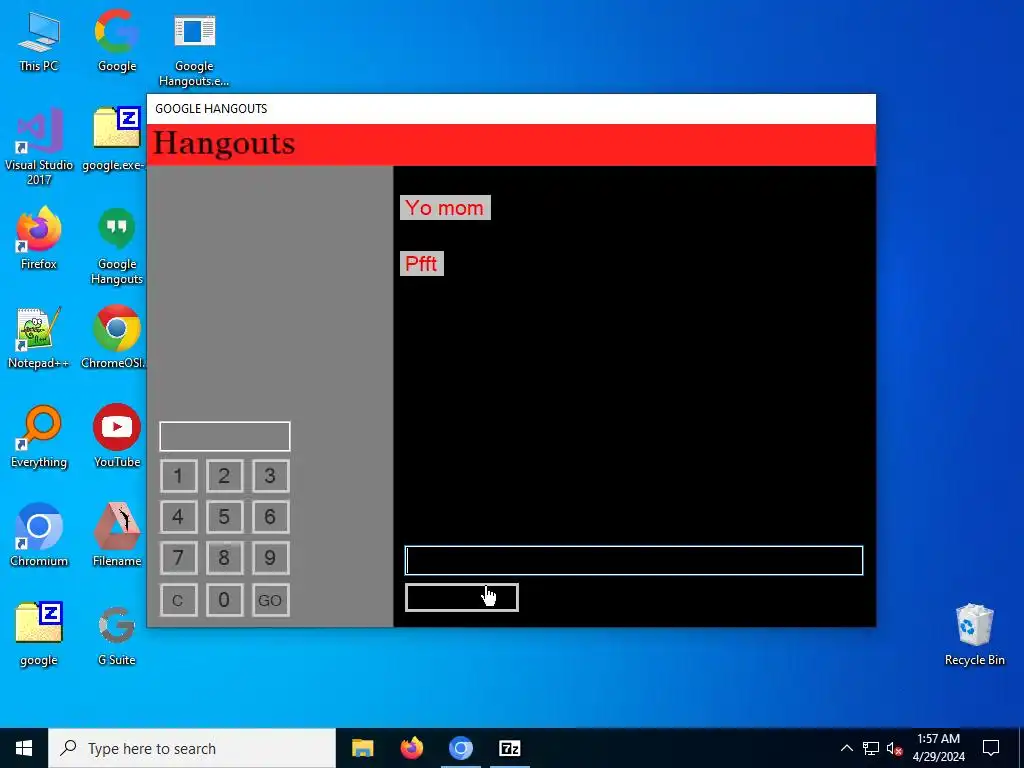Select the 'Yo mom' chat message
This screenshot has height=768, width=1024.
(x=445, y=208)
